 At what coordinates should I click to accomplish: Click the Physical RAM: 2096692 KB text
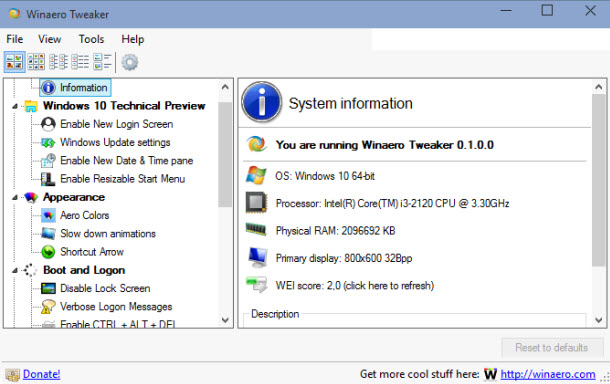click(x=335, y=231)
